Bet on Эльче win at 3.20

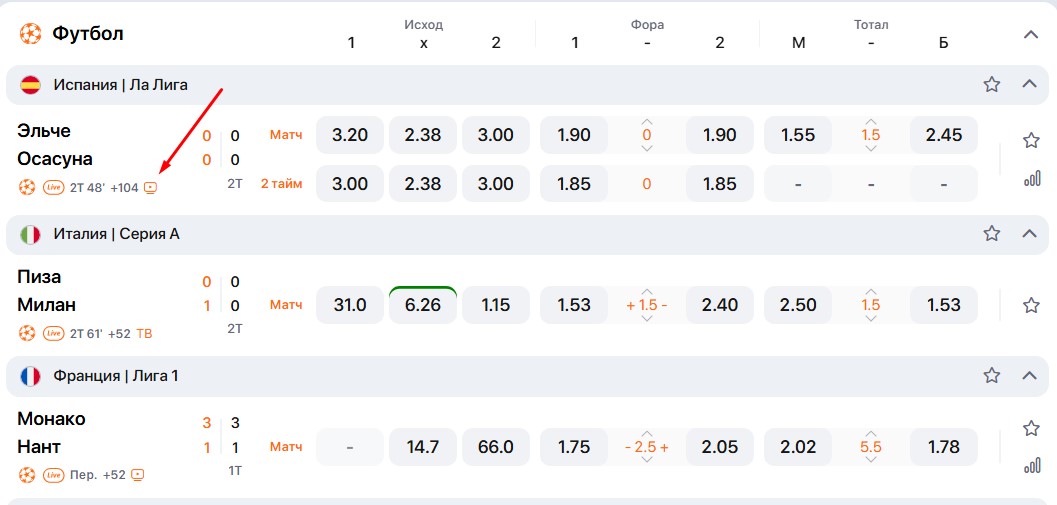pos(349,135)
